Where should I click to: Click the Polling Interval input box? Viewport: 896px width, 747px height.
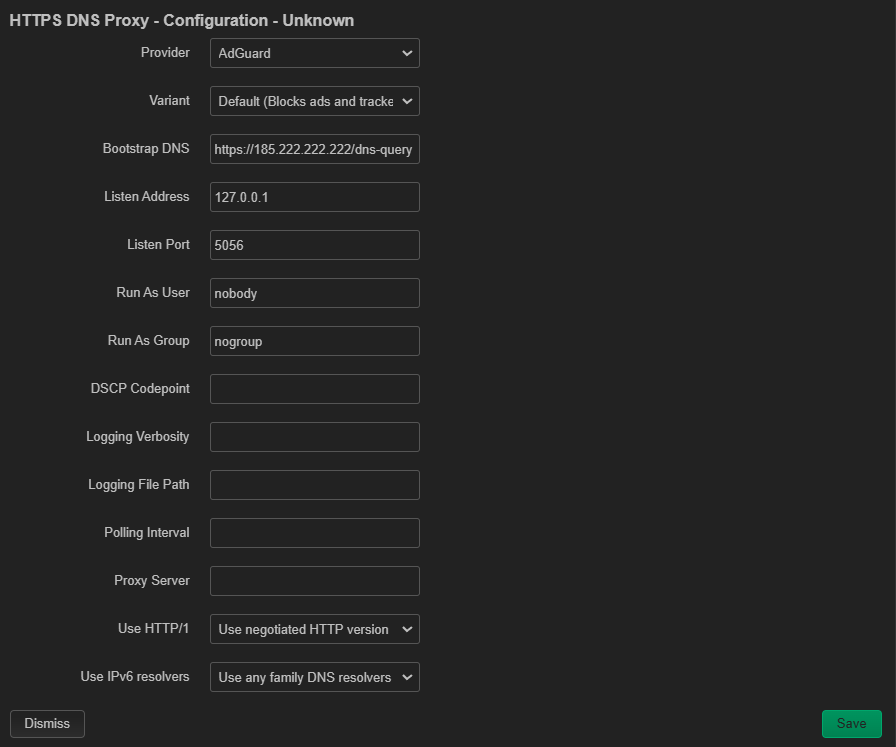pos(314,533)
